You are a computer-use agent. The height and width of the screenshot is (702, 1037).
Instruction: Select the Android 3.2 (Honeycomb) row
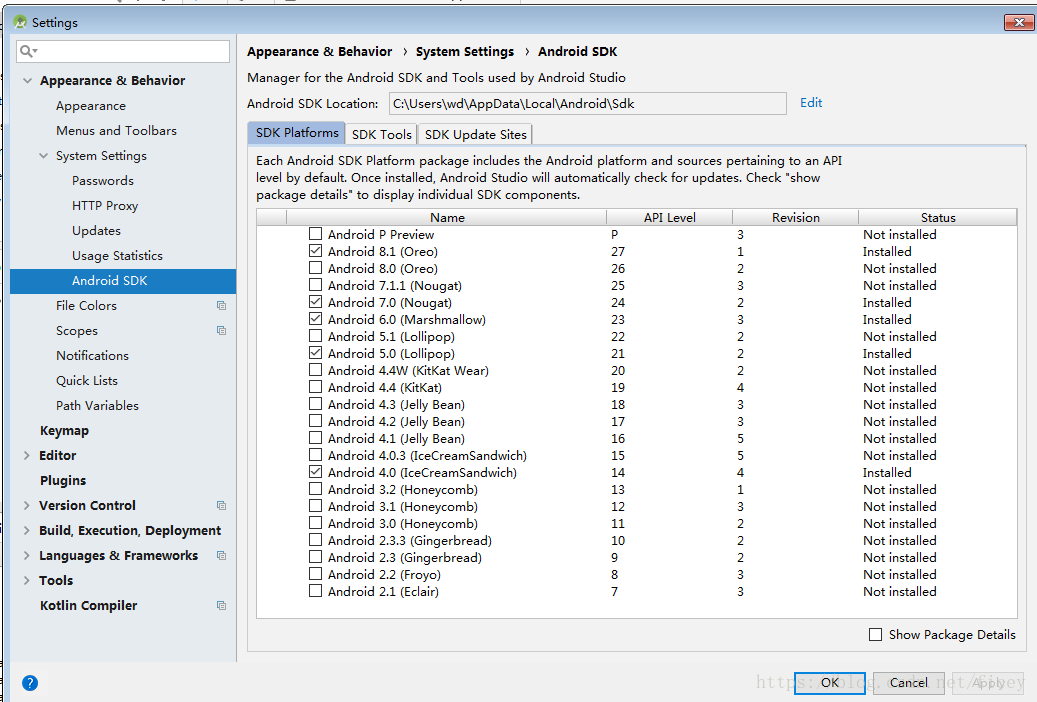[636, 490]
